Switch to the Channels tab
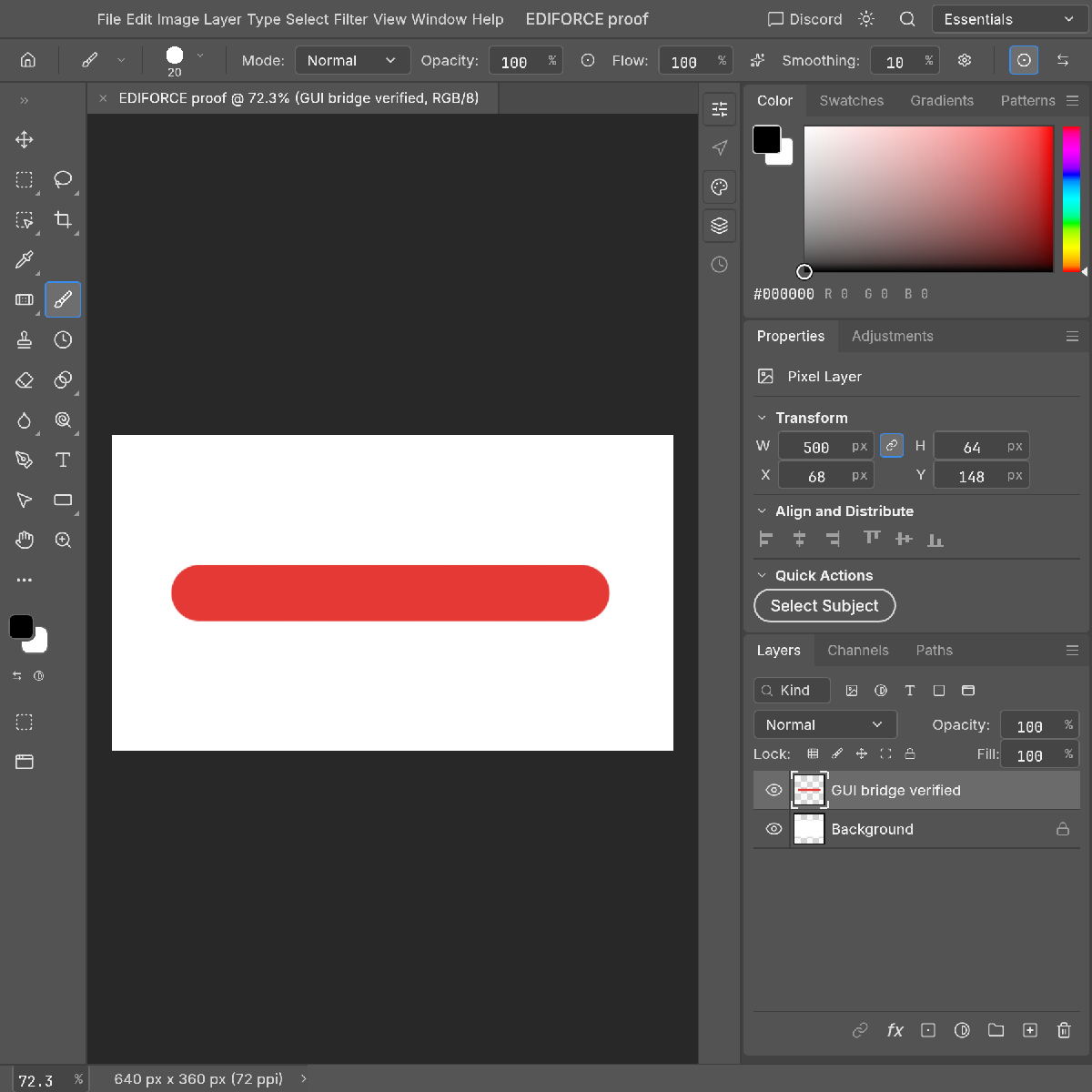Screen dimensions: 1092x1092 (x=857, y=650)
